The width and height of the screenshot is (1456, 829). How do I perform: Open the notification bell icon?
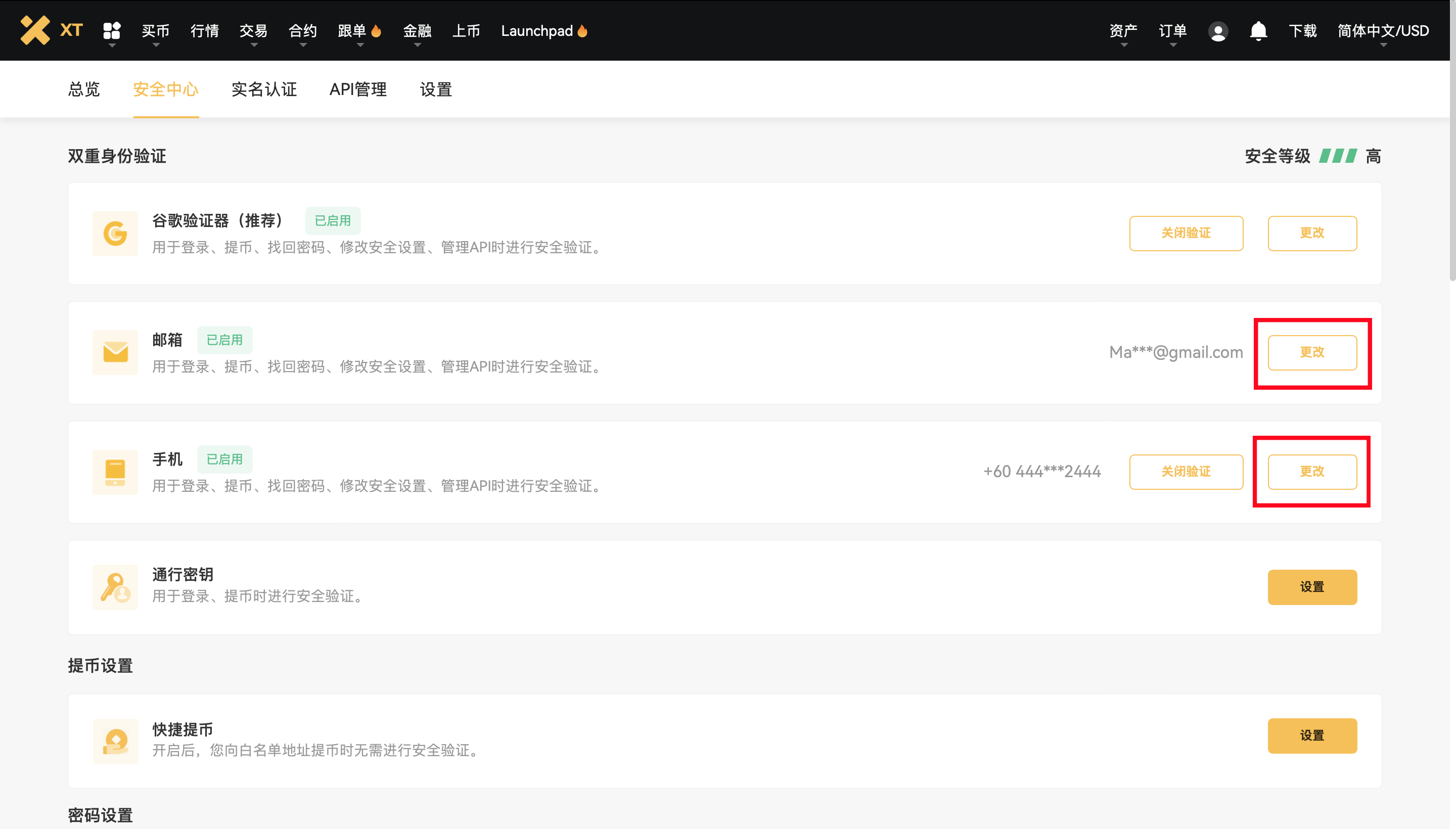pos(1258,31)
